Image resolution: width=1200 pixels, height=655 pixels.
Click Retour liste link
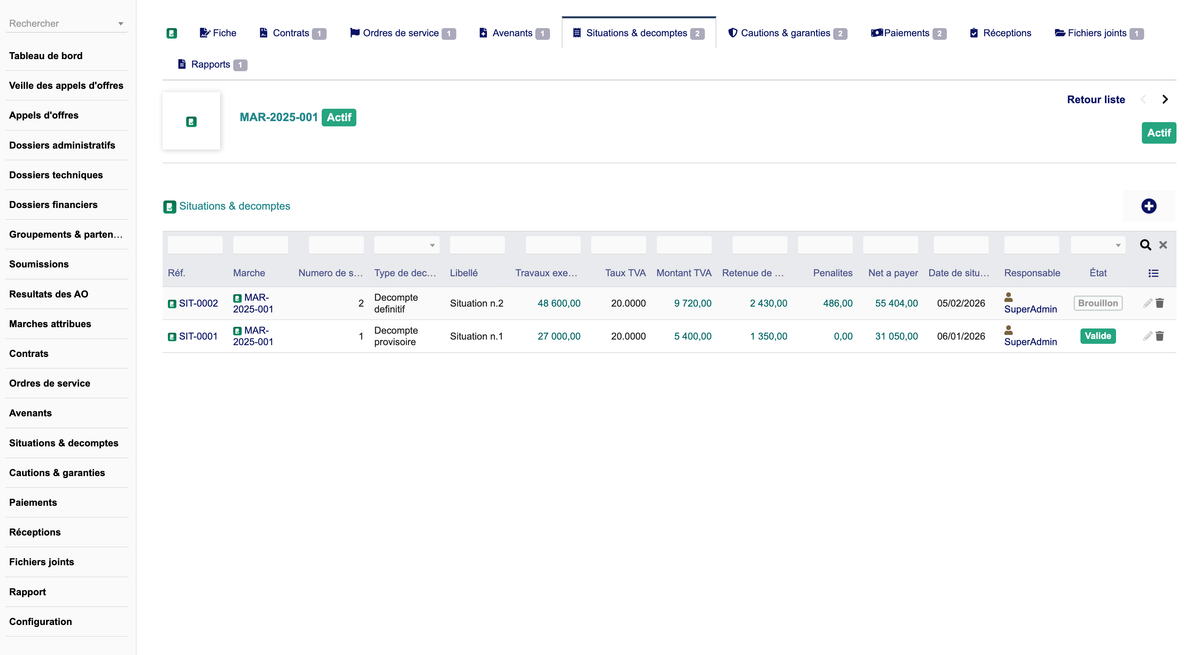(x=1096, y=99)
